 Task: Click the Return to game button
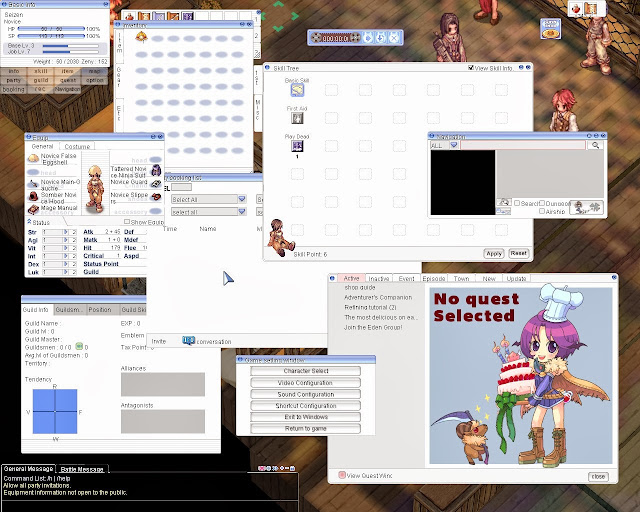pos(305,428)
